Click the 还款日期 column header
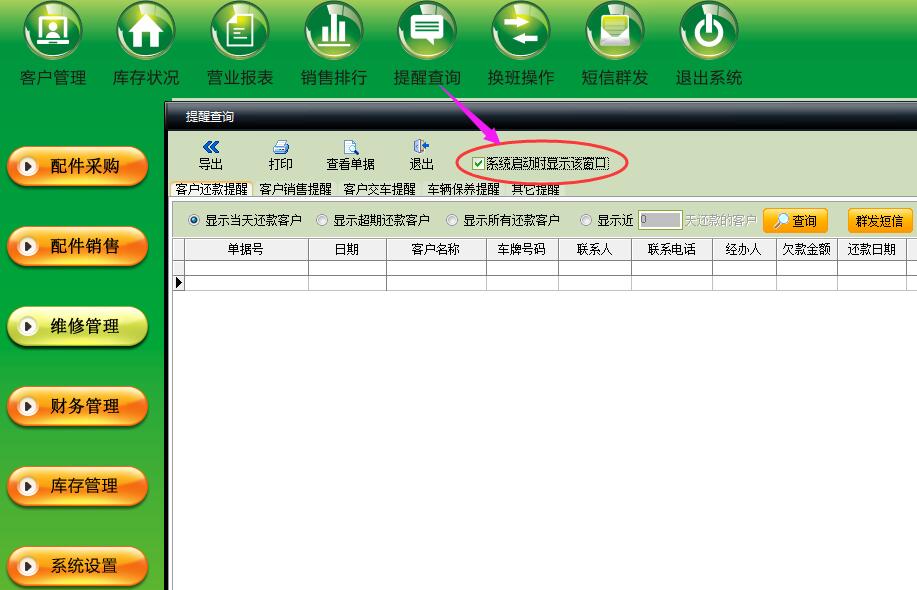This screenshot has width=917, height=590. click(871, 249)
